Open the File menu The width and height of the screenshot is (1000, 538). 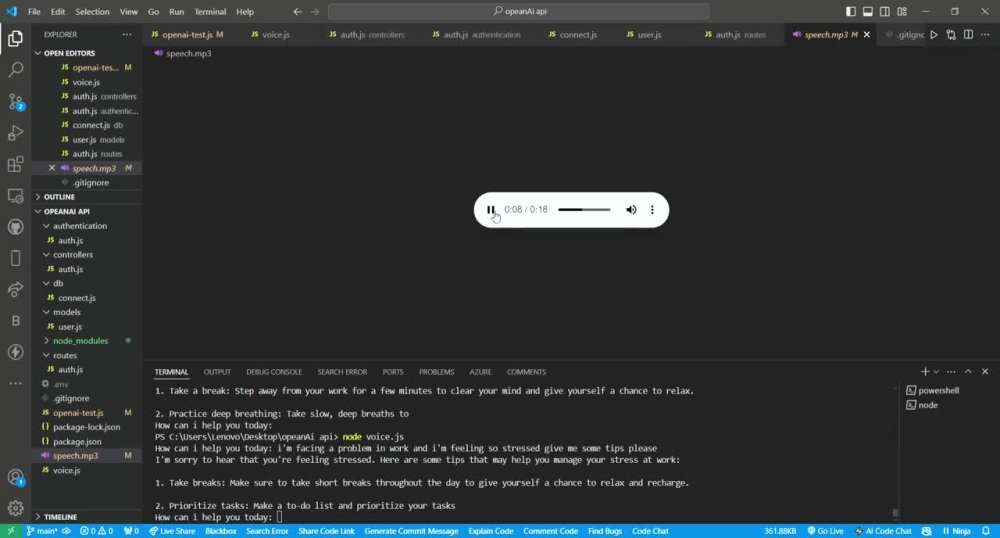coord(34,11)
